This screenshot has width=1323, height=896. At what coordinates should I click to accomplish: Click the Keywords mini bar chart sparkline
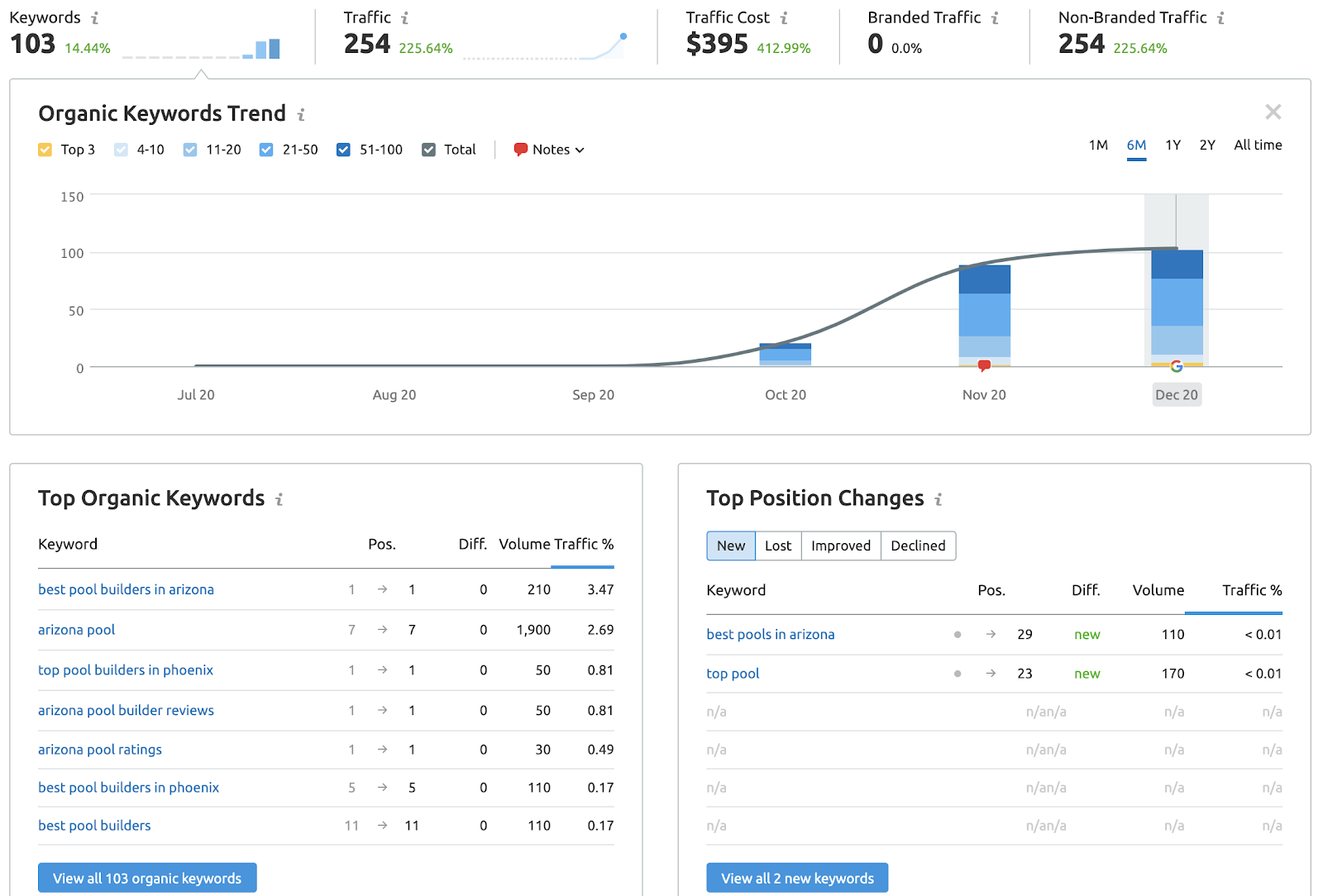(201, 48)
